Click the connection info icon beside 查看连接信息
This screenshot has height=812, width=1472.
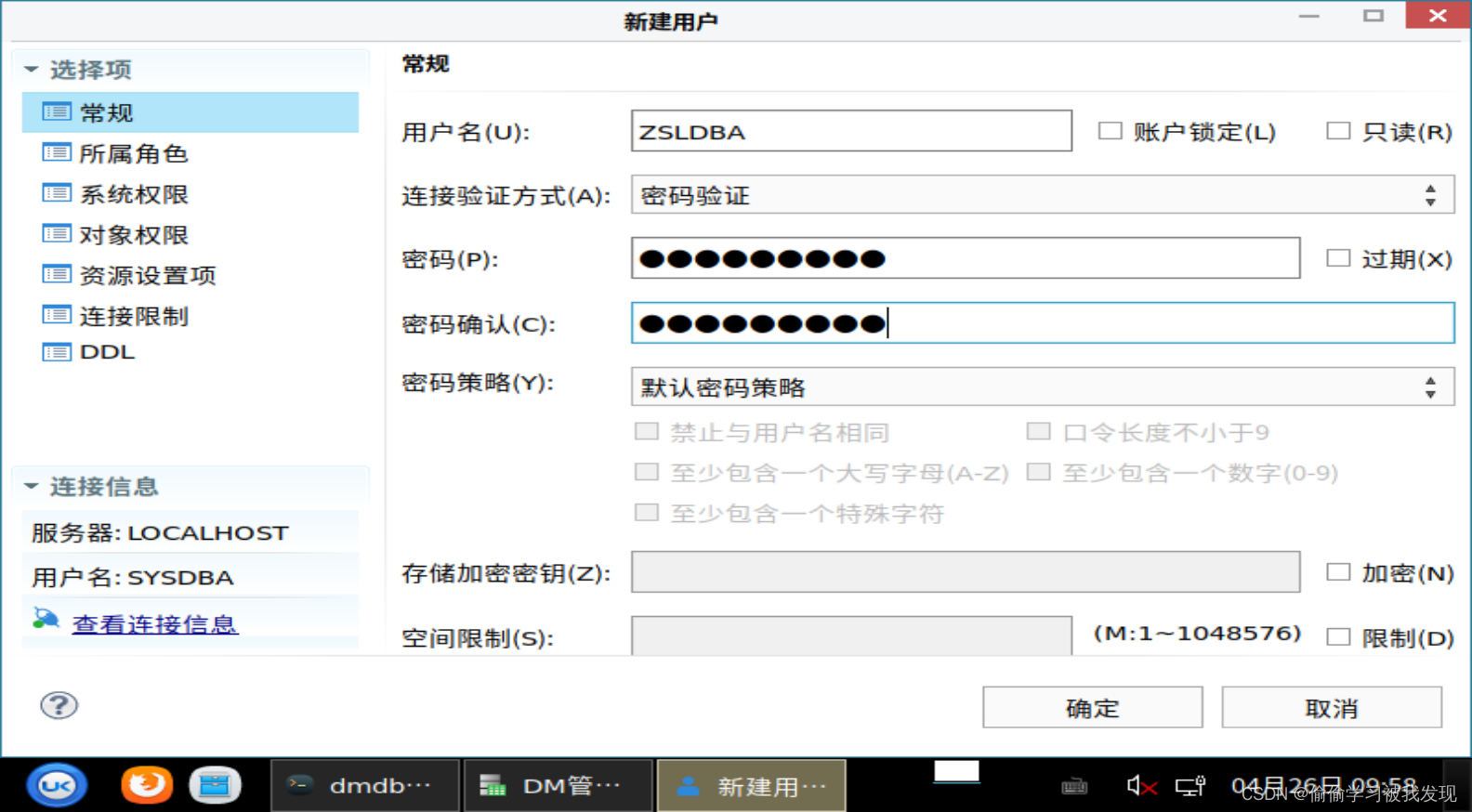pos(46,619)
